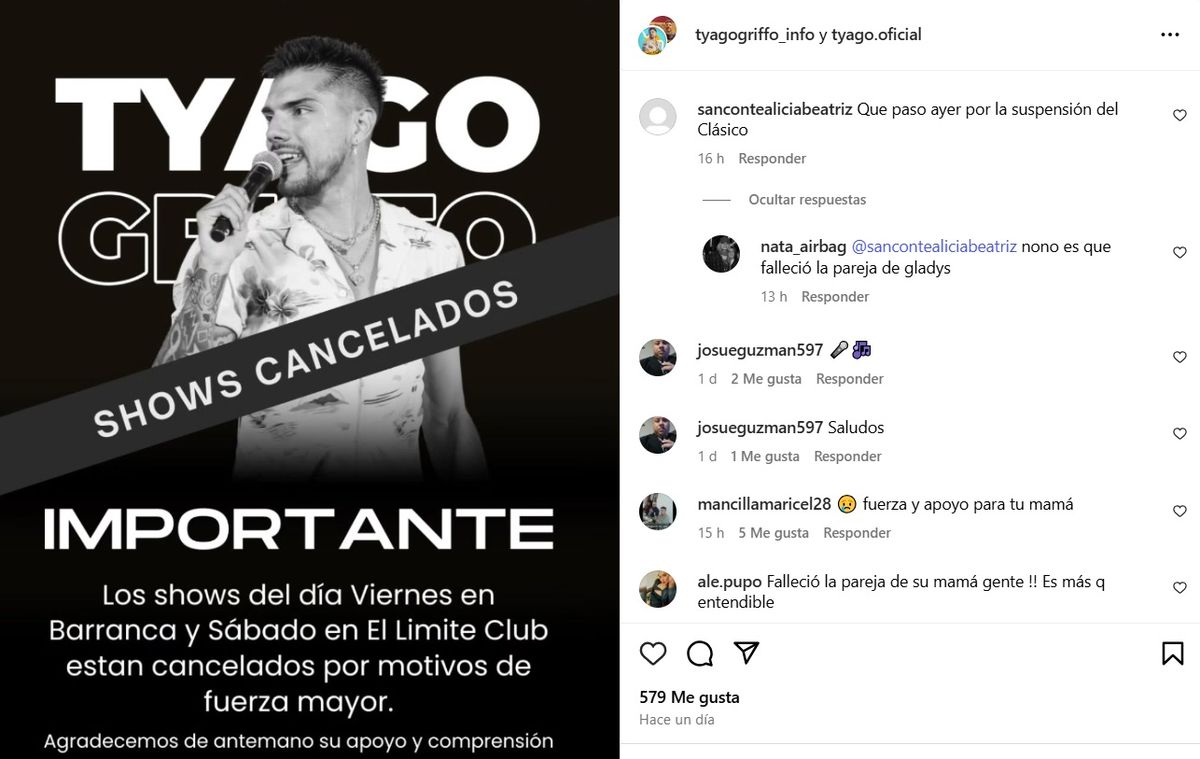Screen dimensions: 1200x759
Task: Reply to sancontealiciabeatriz's comment
Action: pos(772,159)
